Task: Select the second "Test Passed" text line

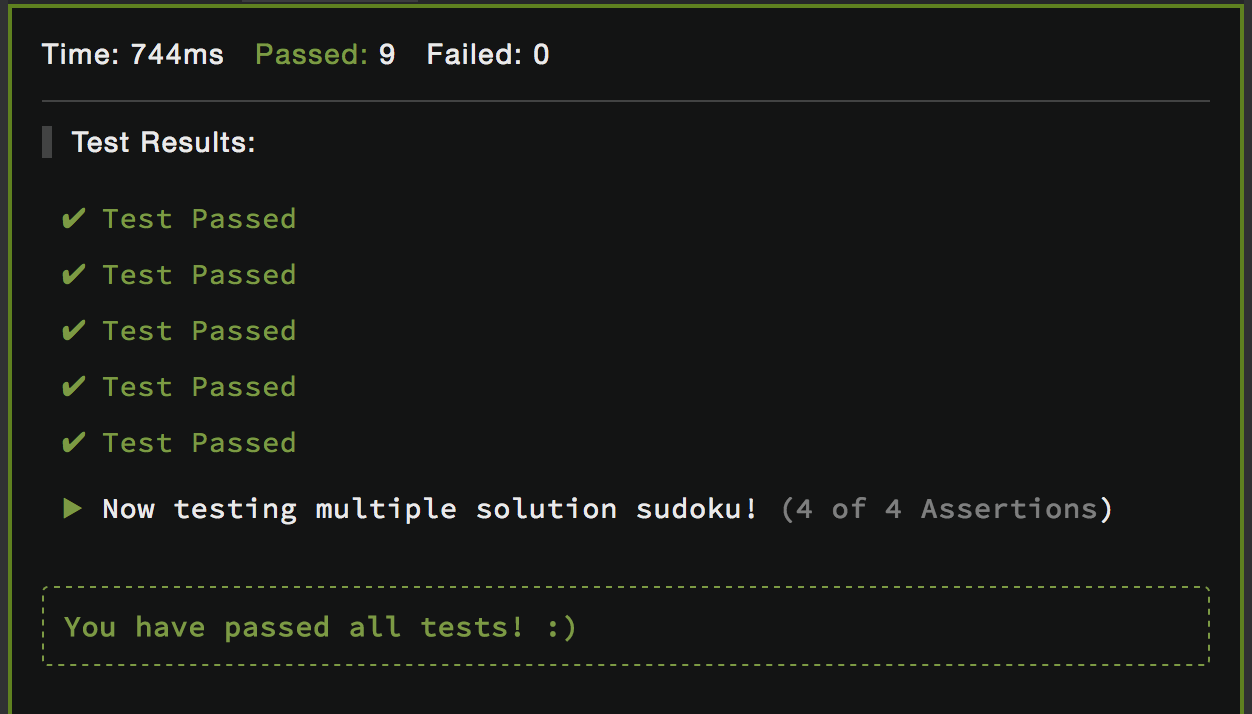Action: (x=199, y=275)
